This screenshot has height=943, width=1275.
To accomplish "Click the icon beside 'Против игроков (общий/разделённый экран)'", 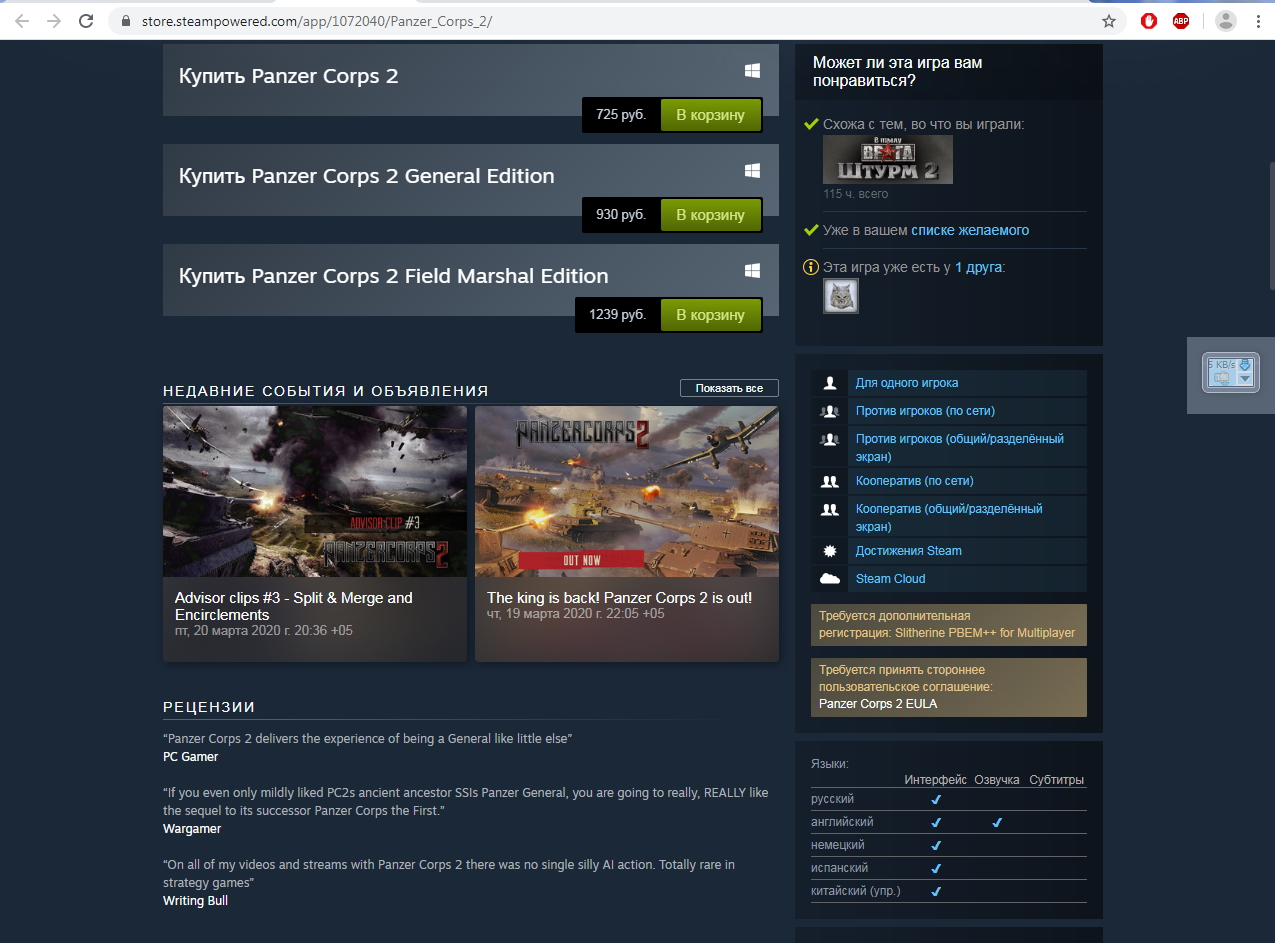I will click(x=829, y=439).
